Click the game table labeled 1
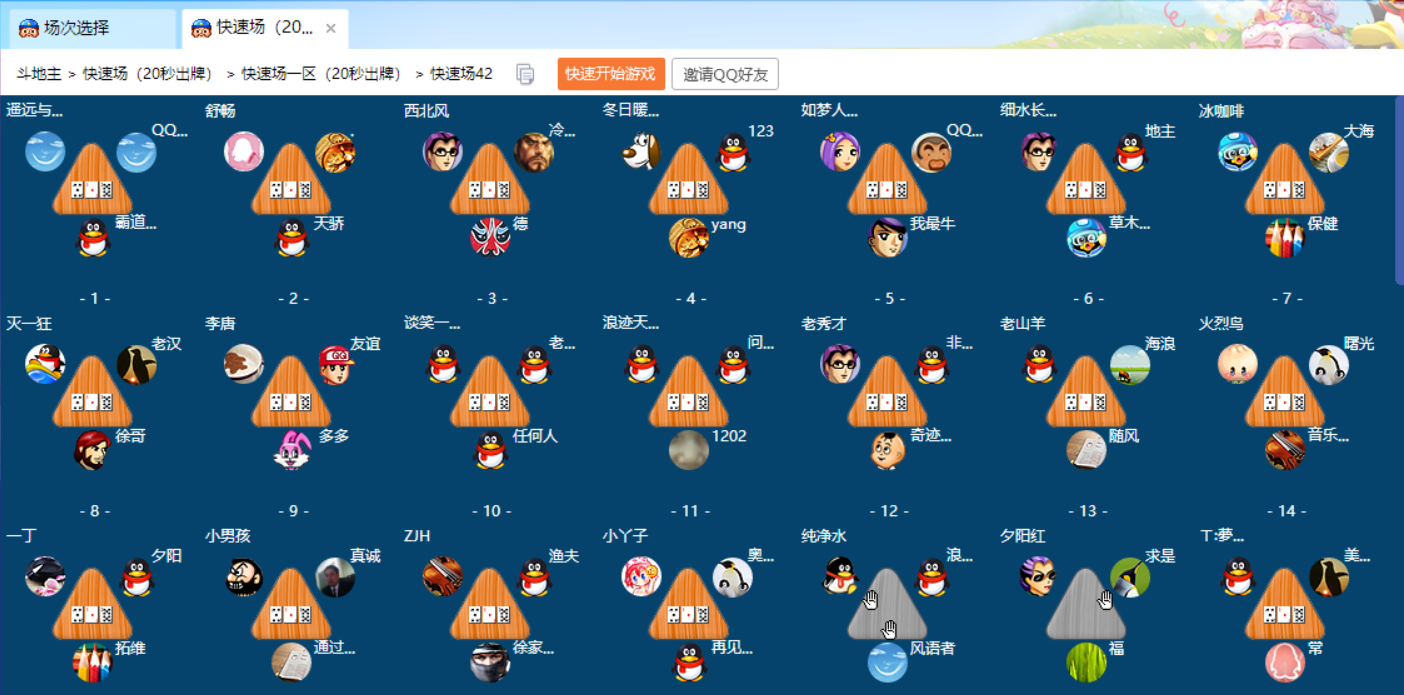The height and width of the screenshot is (695, 1404). click(x=91, y=179)
